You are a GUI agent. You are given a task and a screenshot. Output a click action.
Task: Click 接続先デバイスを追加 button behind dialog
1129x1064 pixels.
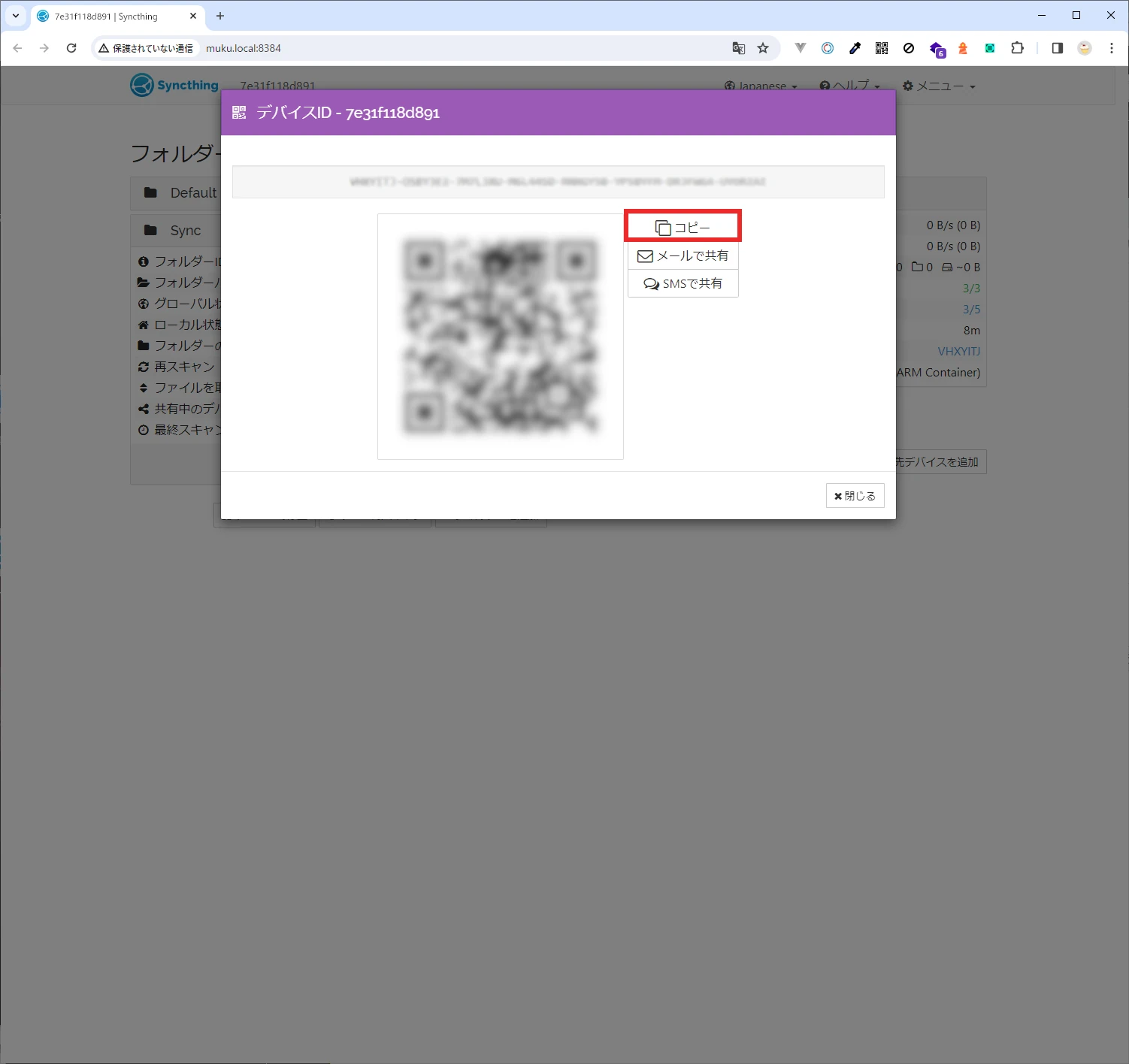pos(940,462)
